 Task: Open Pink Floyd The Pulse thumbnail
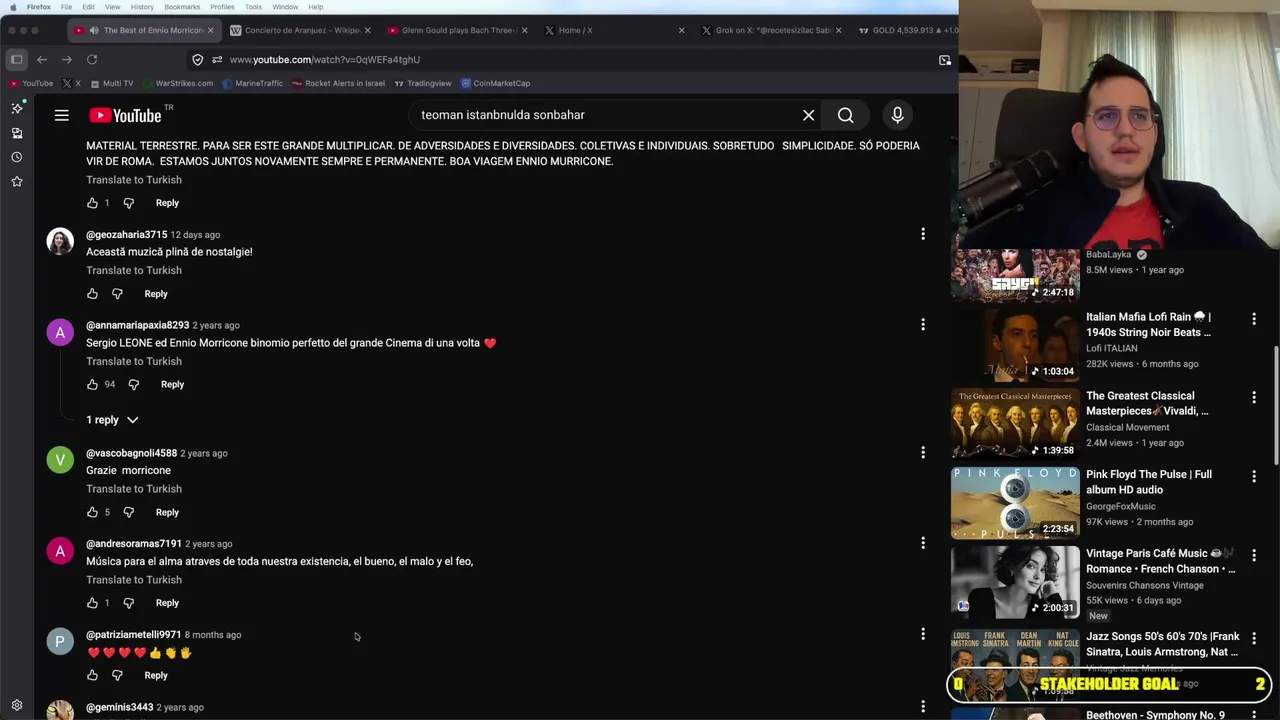tap(1015, 503)
